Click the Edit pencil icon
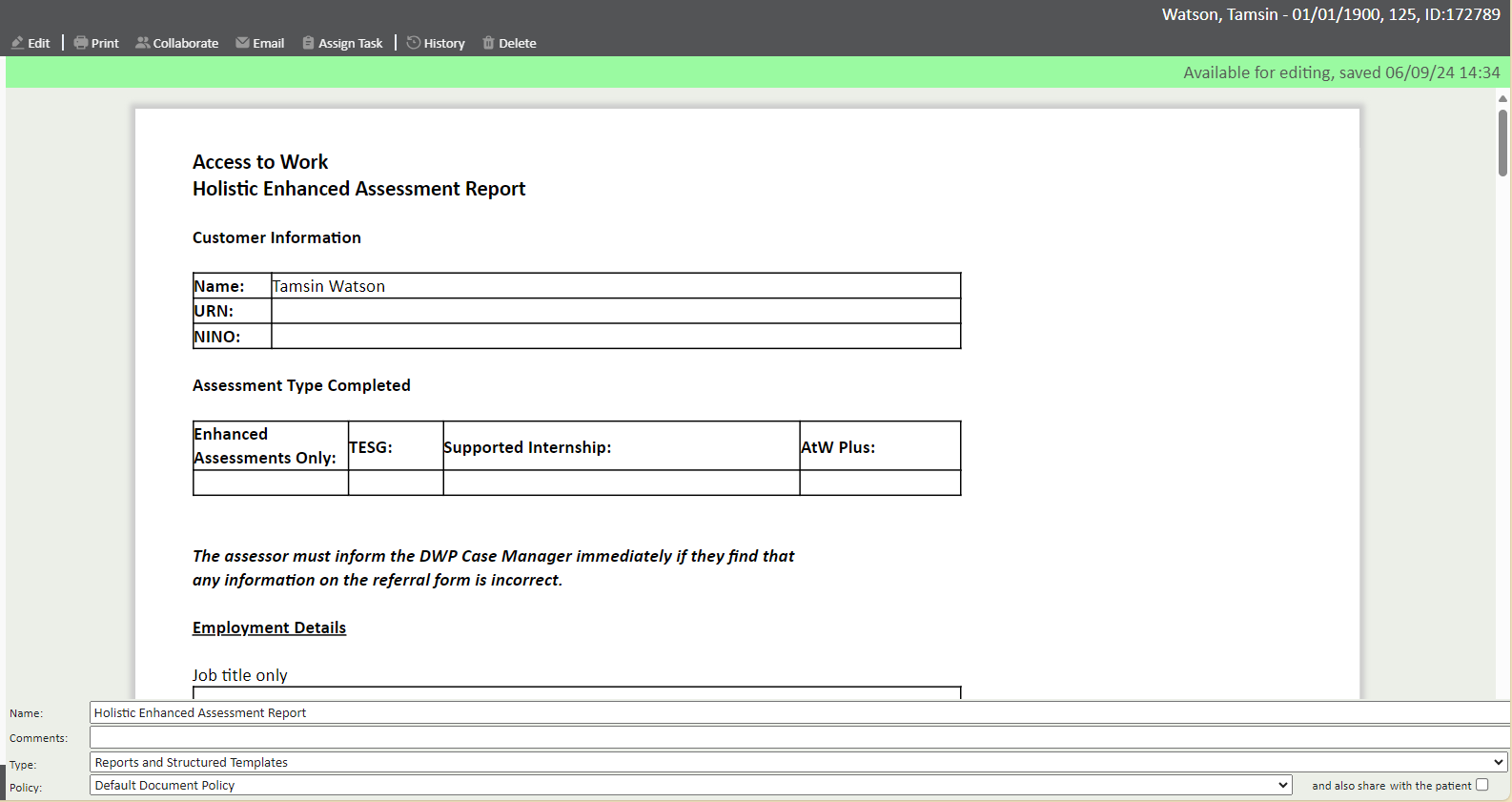This screenshot has height=802, width=1512. coord(17,43)
